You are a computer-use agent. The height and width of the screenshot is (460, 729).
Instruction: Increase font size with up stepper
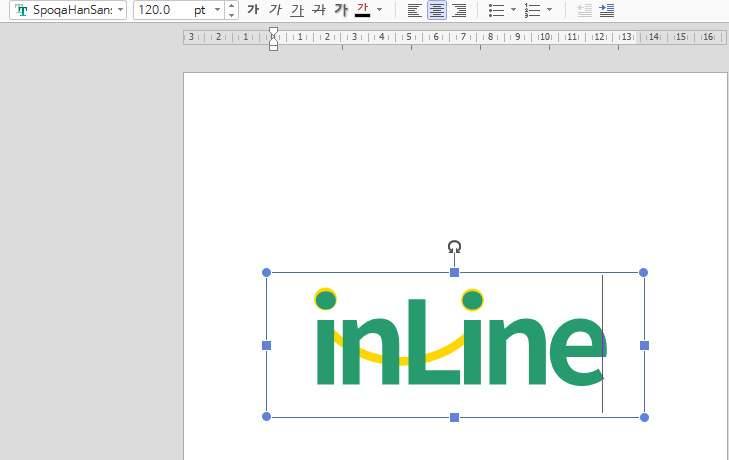[x=232, y=6]
